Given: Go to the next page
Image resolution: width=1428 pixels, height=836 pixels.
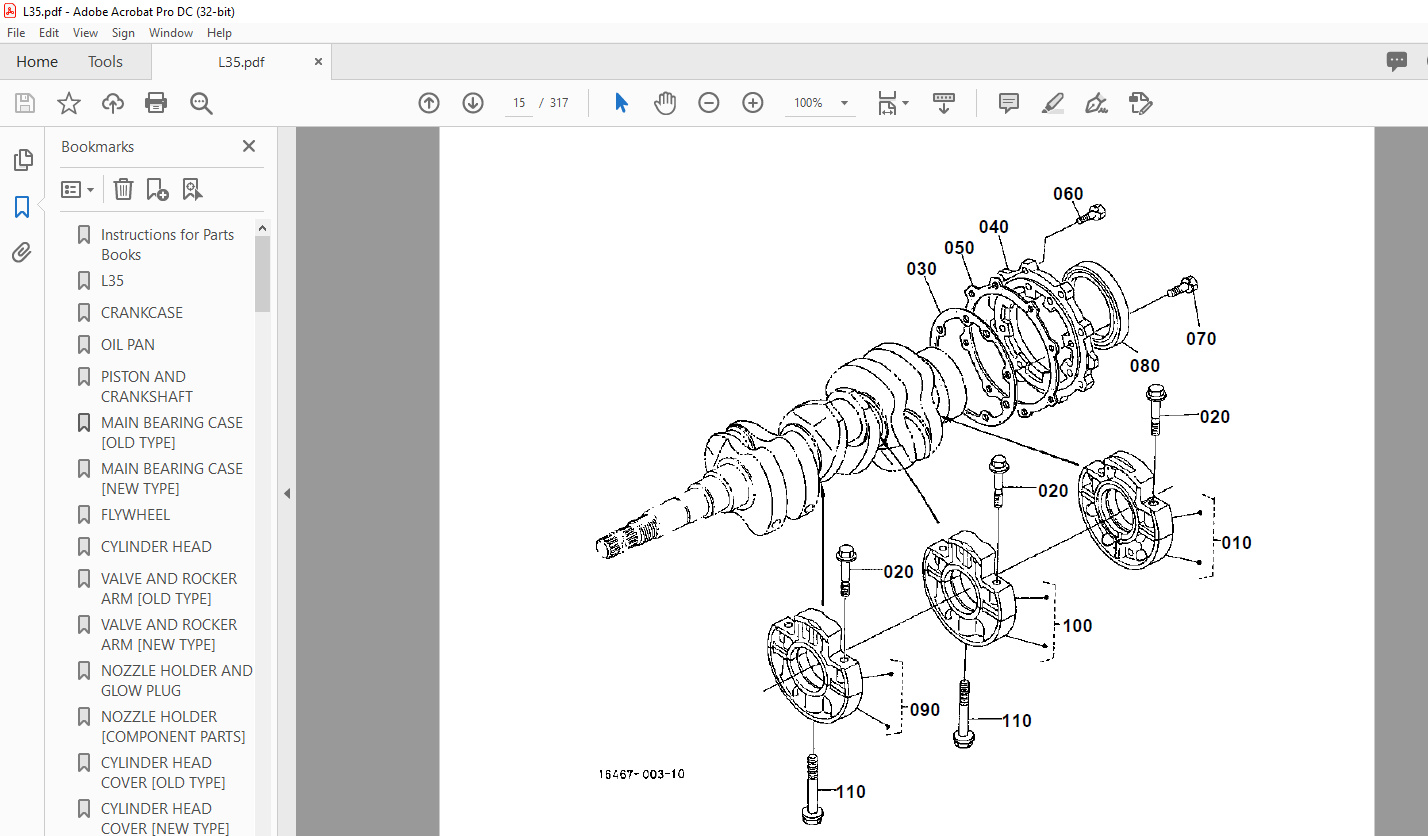Looking at the screenshot, I should point(473,103).
